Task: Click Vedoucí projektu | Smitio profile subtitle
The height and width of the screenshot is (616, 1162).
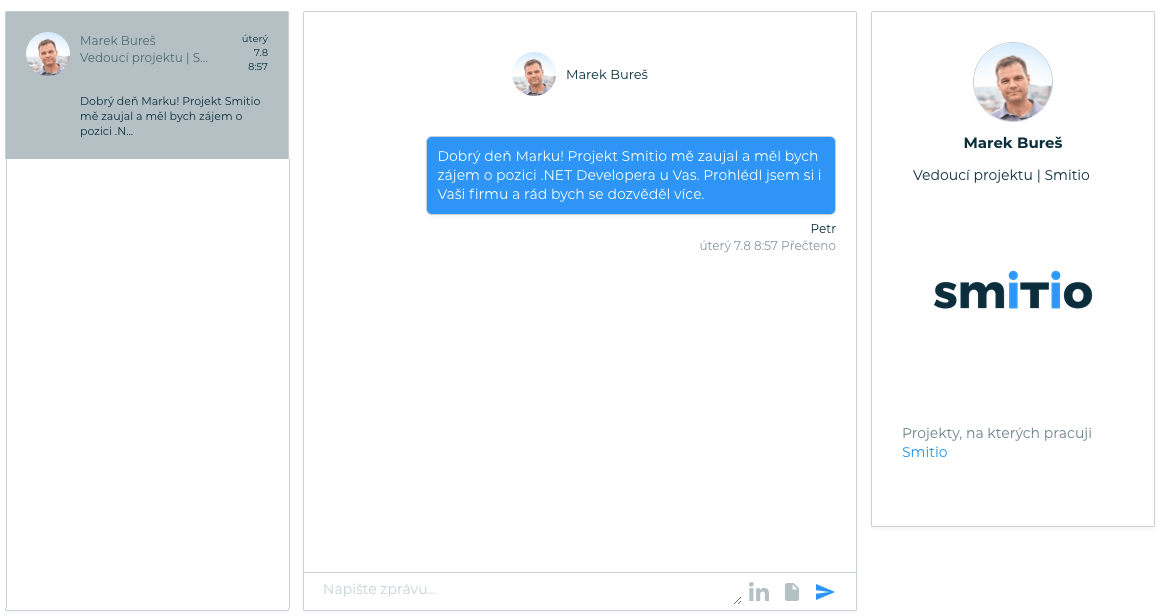Action: [x=1001, y=176]
